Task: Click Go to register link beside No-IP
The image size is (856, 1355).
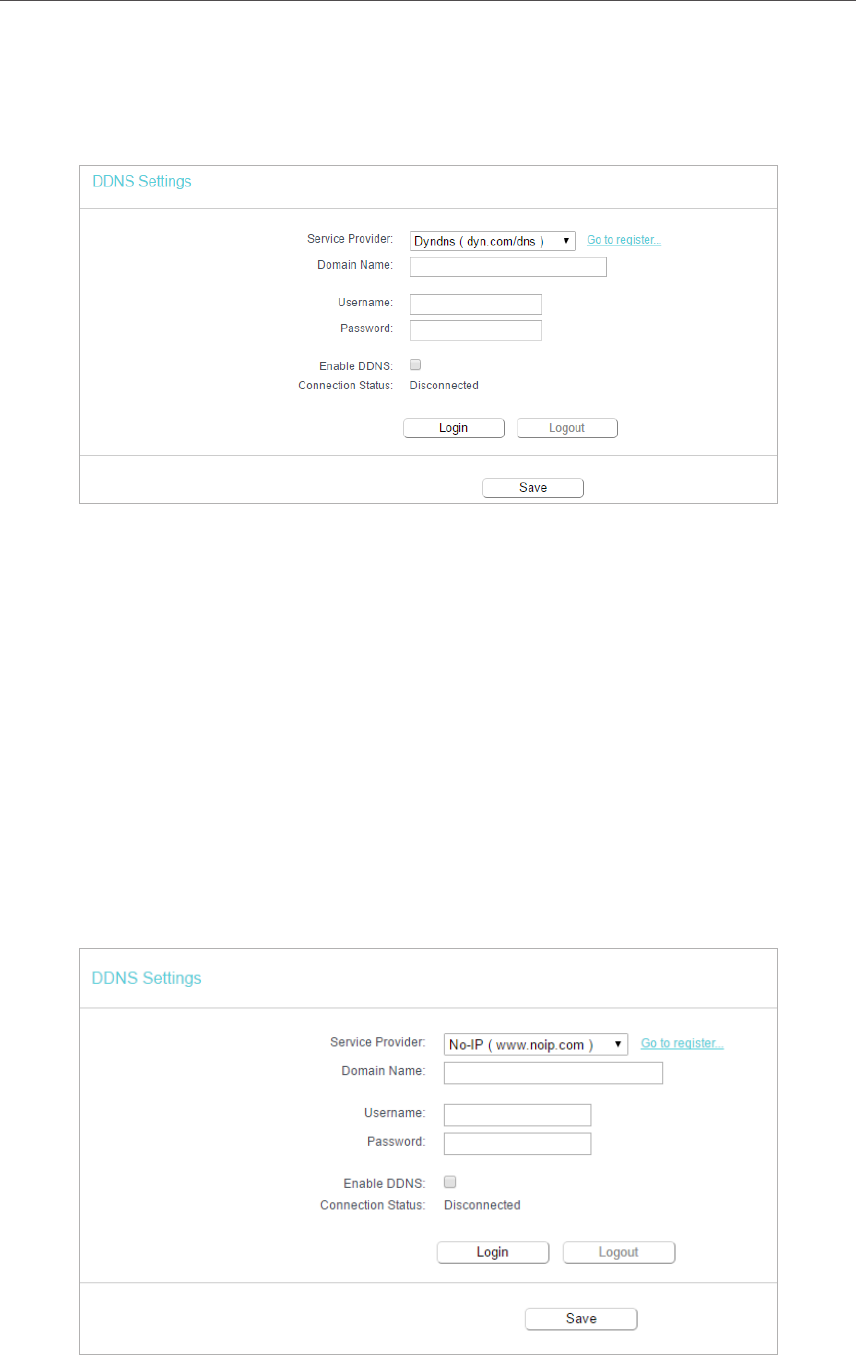Action: click(682, 1043)
